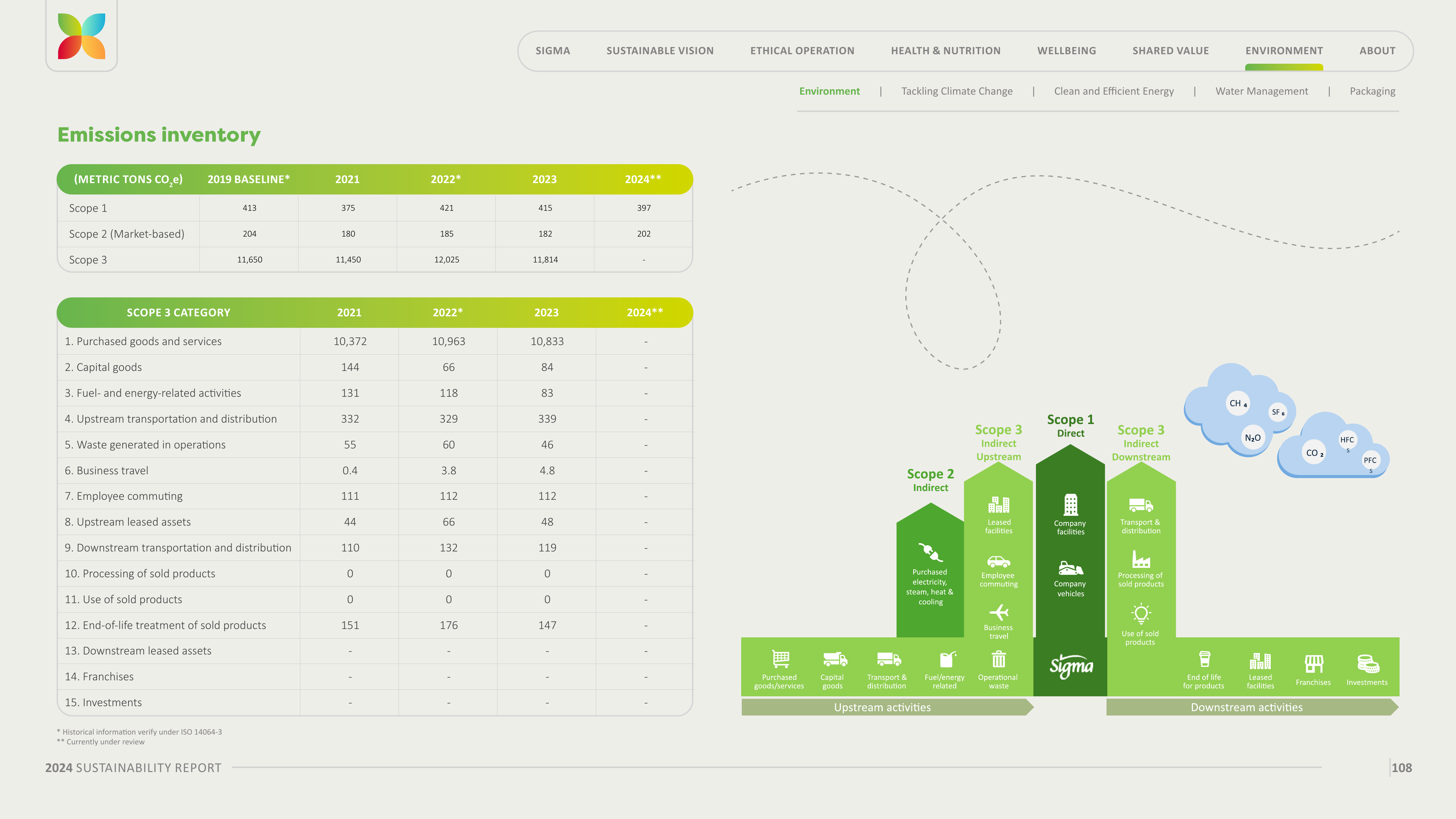Viewport: 1456px width, 819px height.
Task: Click the Company vehicles icon
Action: pyautogui.click(x=1071, y=568)
